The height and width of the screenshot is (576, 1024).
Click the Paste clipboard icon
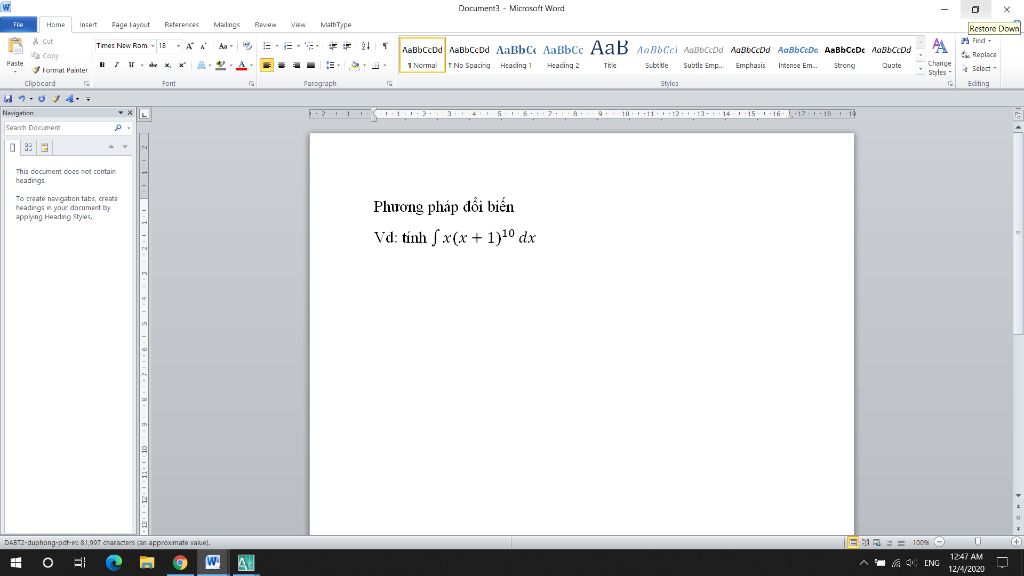point(14,47)
